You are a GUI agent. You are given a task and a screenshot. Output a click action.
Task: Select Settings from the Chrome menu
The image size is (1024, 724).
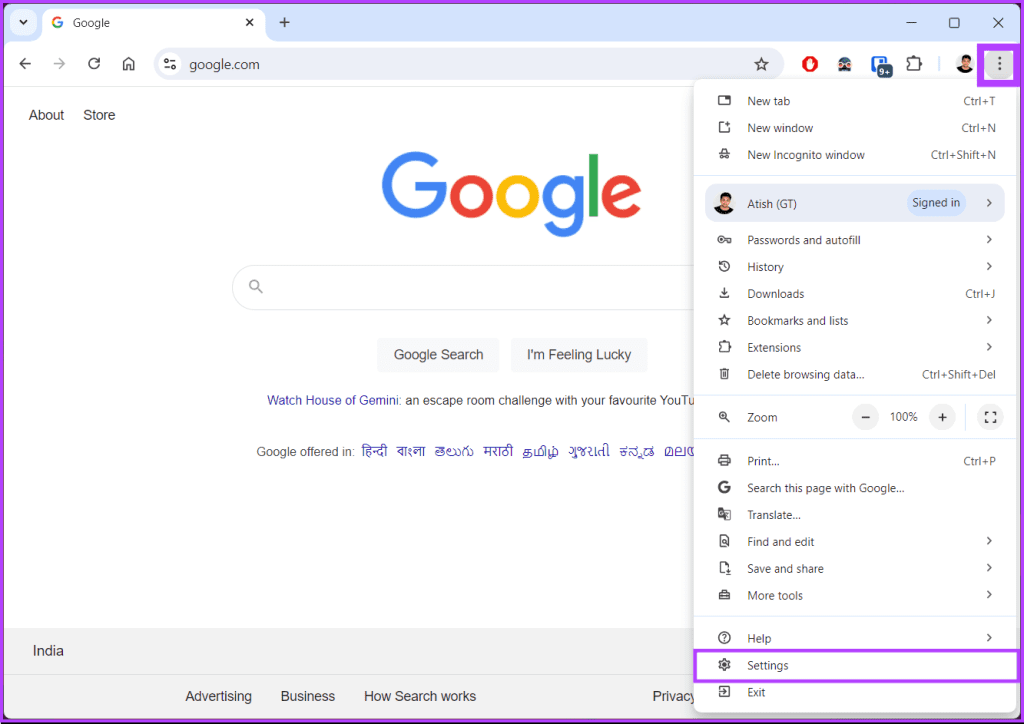tap(768, 665)
